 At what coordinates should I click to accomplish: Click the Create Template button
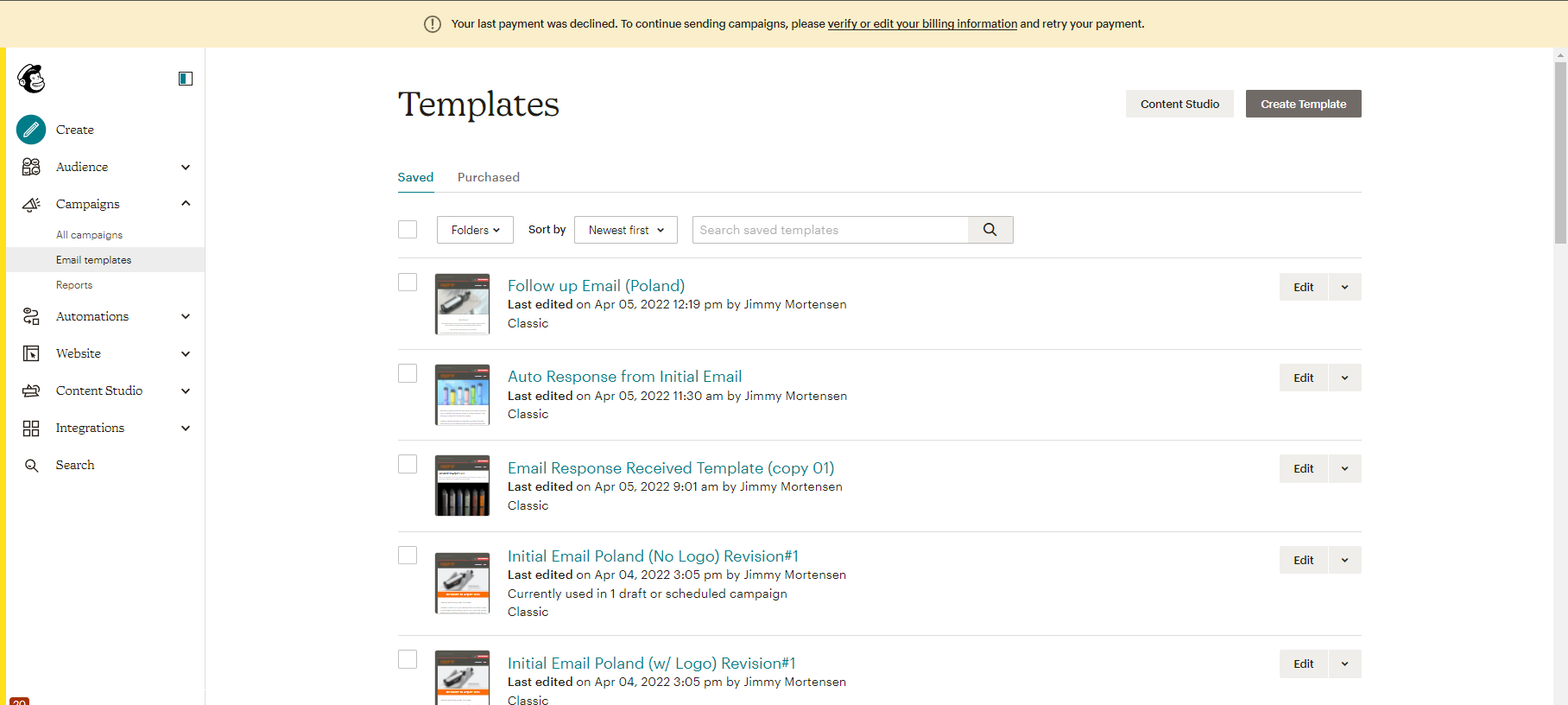pos(1304,104)
